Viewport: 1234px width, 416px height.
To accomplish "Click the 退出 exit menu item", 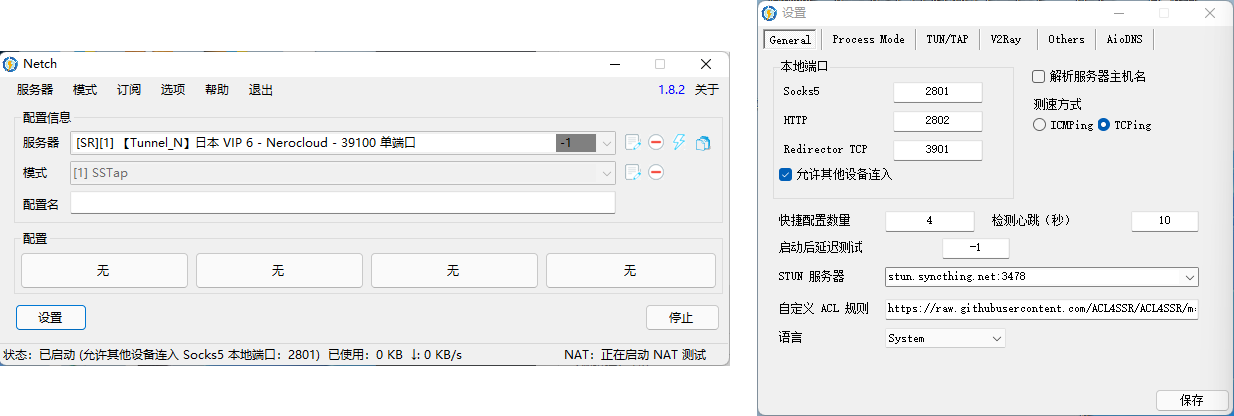I will coord(261,90).
